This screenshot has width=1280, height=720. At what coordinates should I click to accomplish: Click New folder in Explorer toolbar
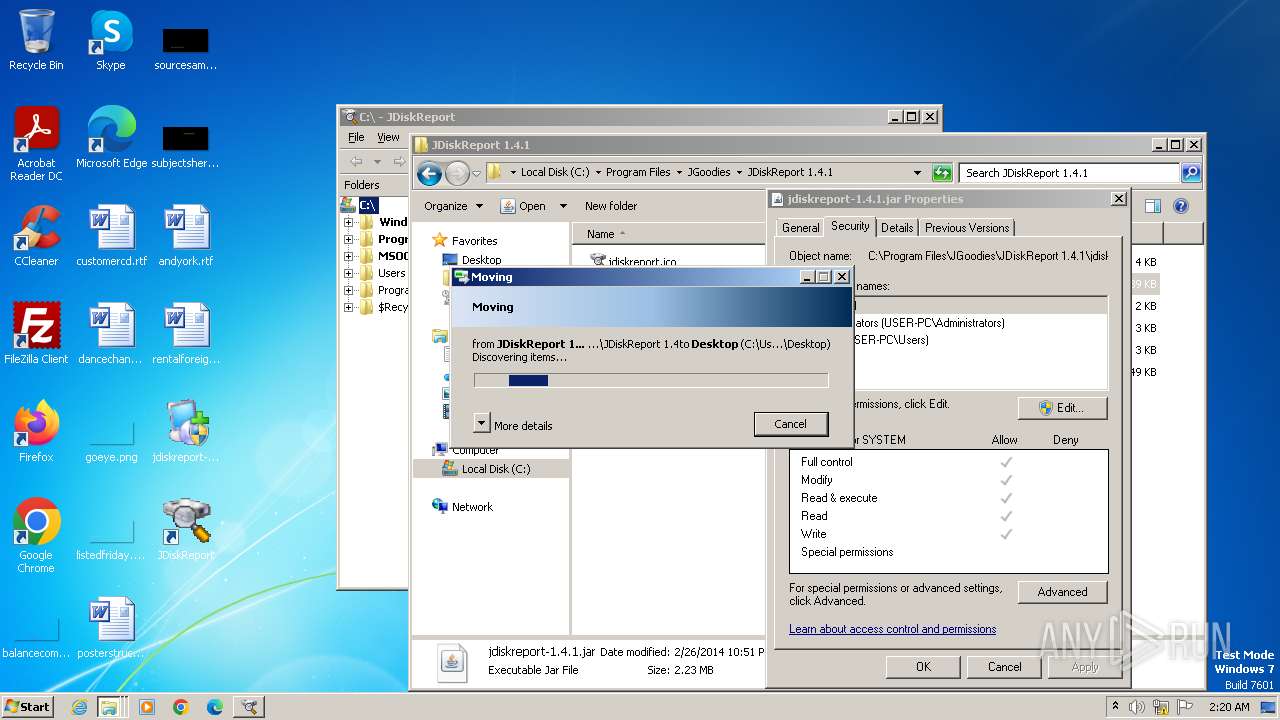[610, 206]
